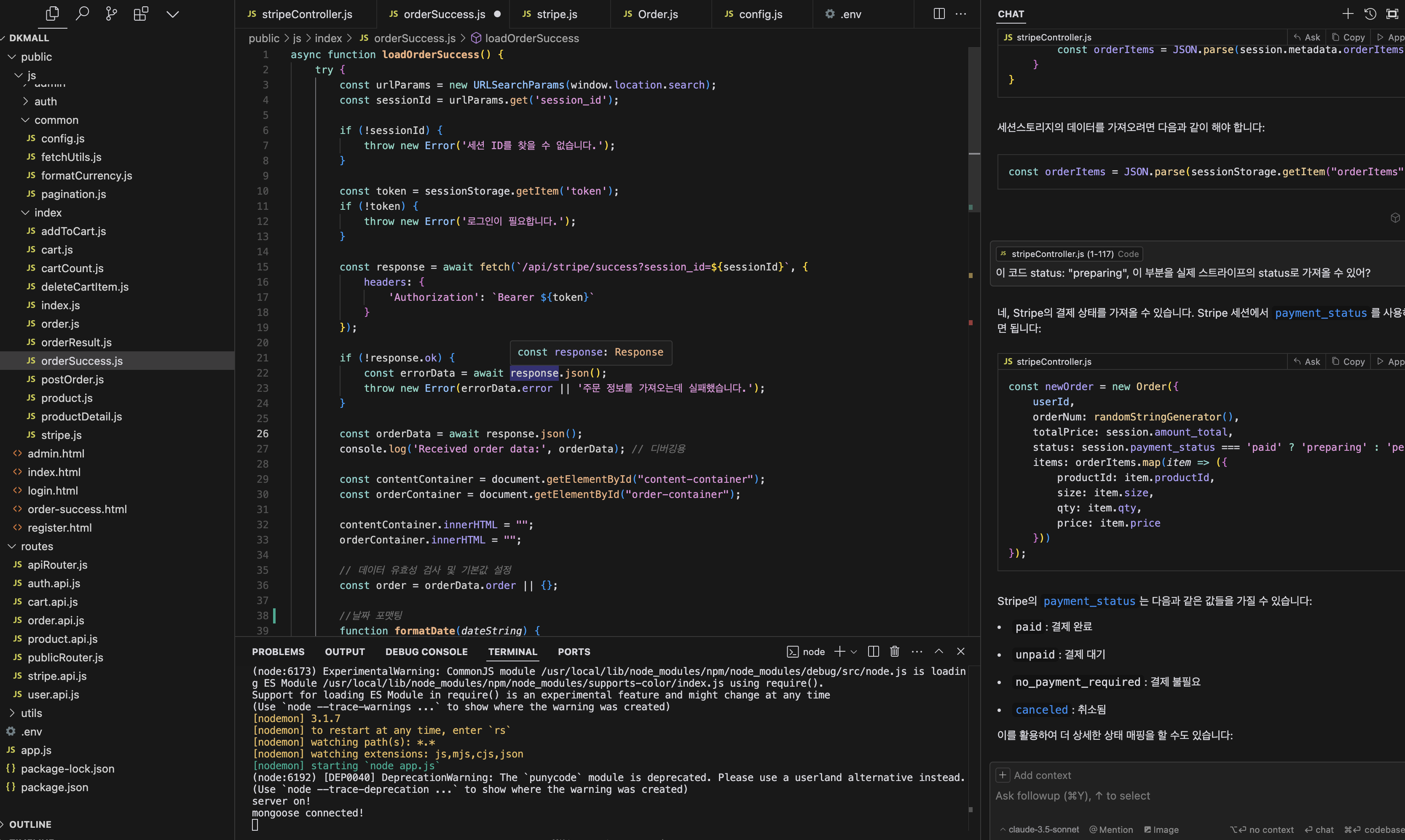Show chat history clock icon
Viewport: 1405px width, 840px height.
pos(1370,13)
